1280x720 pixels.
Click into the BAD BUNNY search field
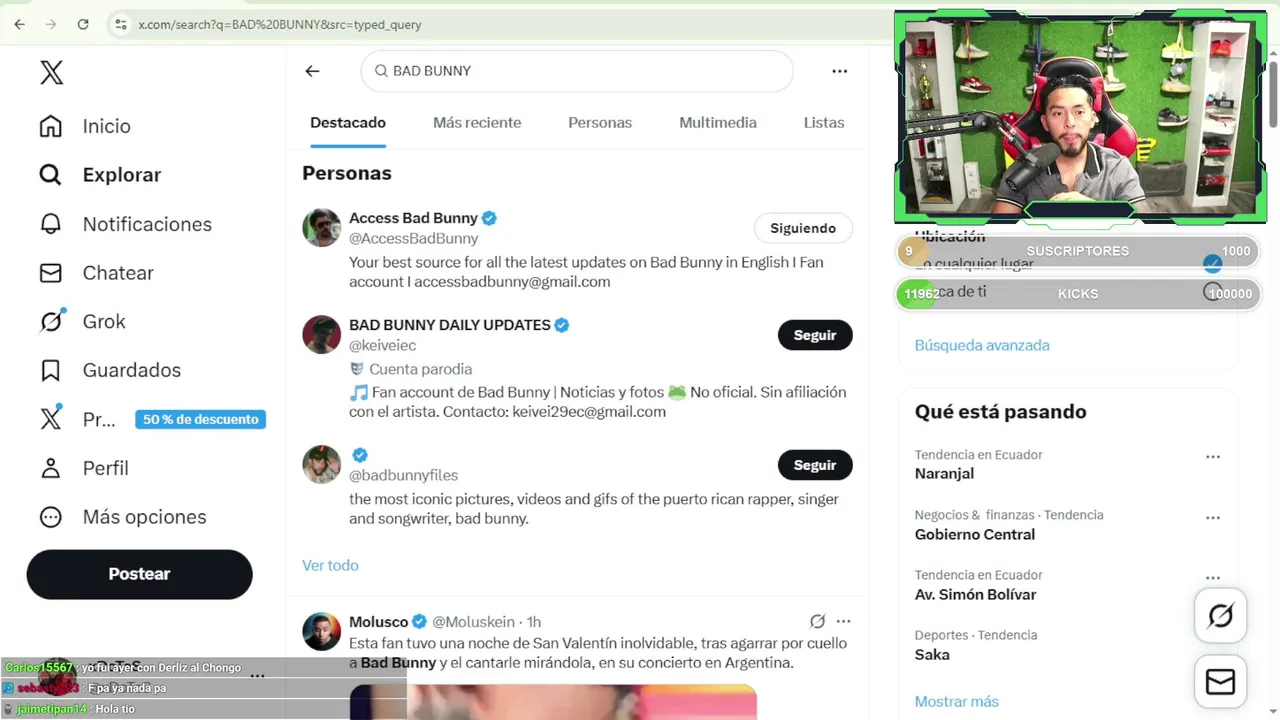577,71
